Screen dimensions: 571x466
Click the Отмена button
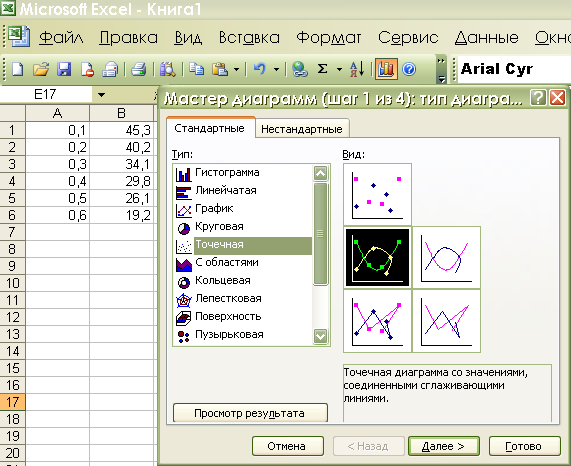point(288,446)
